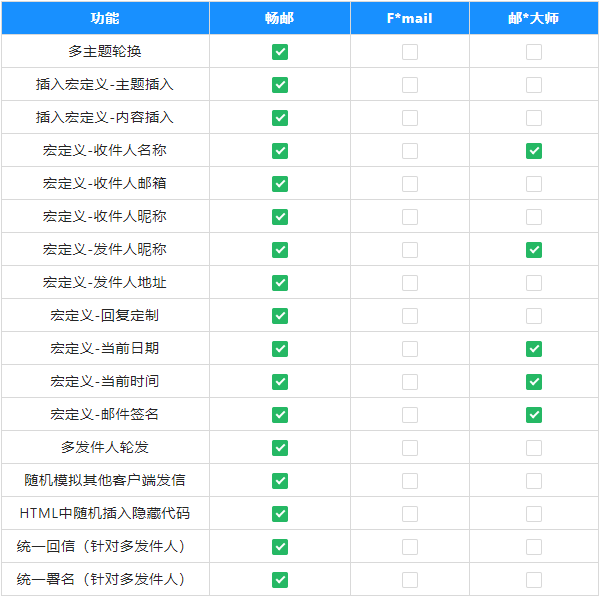599x597 pixels.
Task: Uncheck 宏定义-邮件签名 under 畅邮 column
Action: coord(280,415)
